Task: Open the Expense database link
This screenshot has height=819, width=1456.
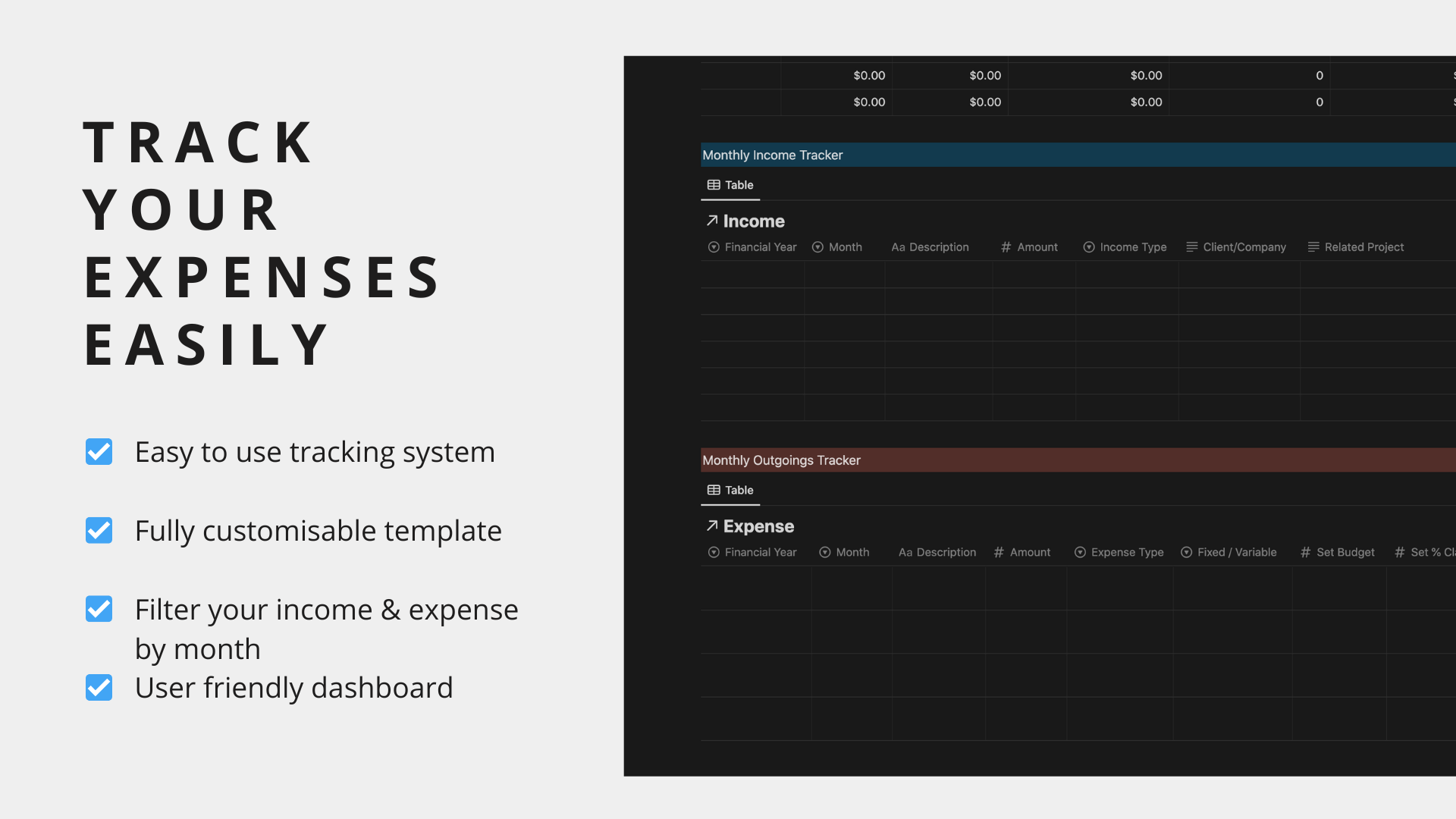Action: click(x=758, y=526)
